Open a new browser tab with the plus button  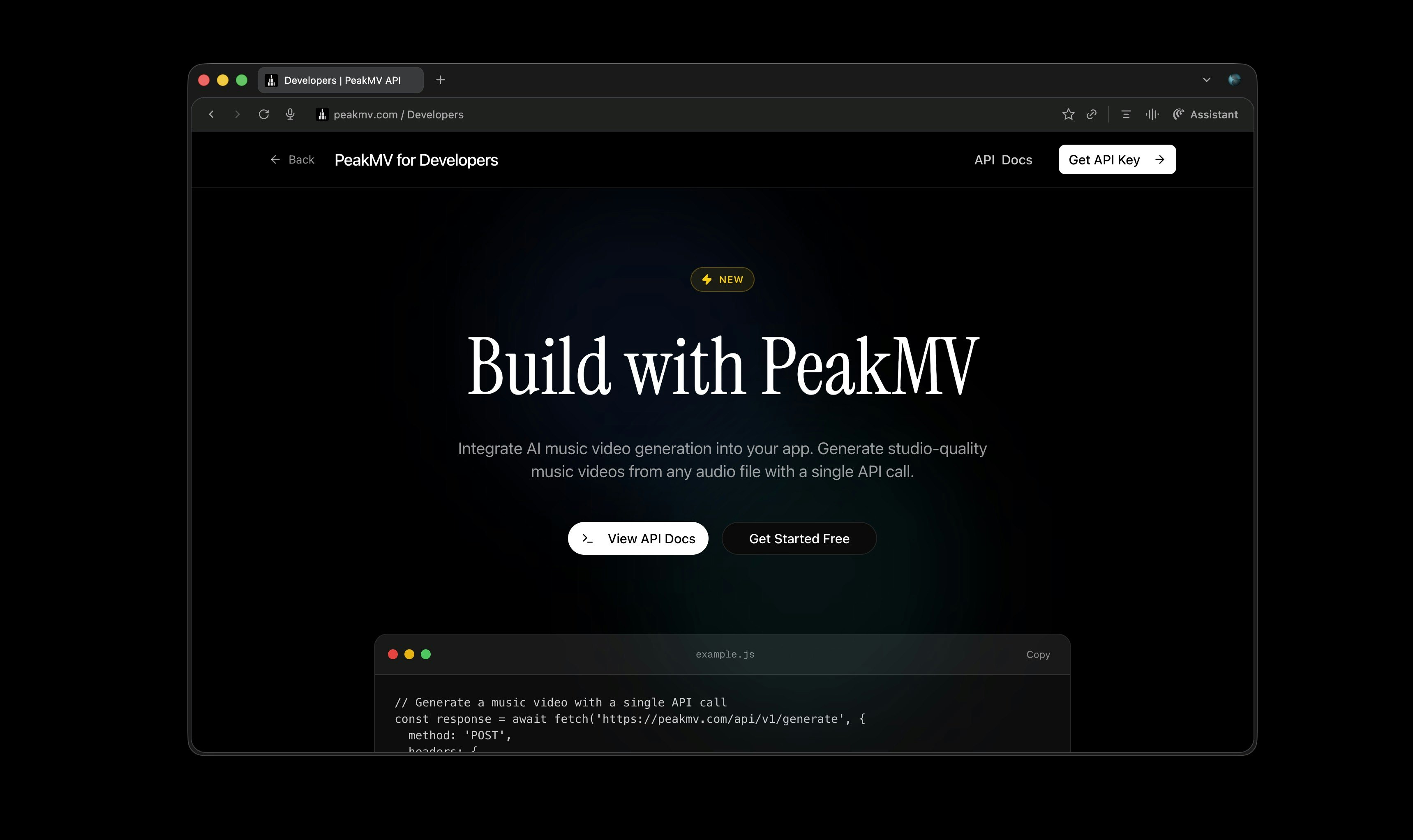(441, 80)
